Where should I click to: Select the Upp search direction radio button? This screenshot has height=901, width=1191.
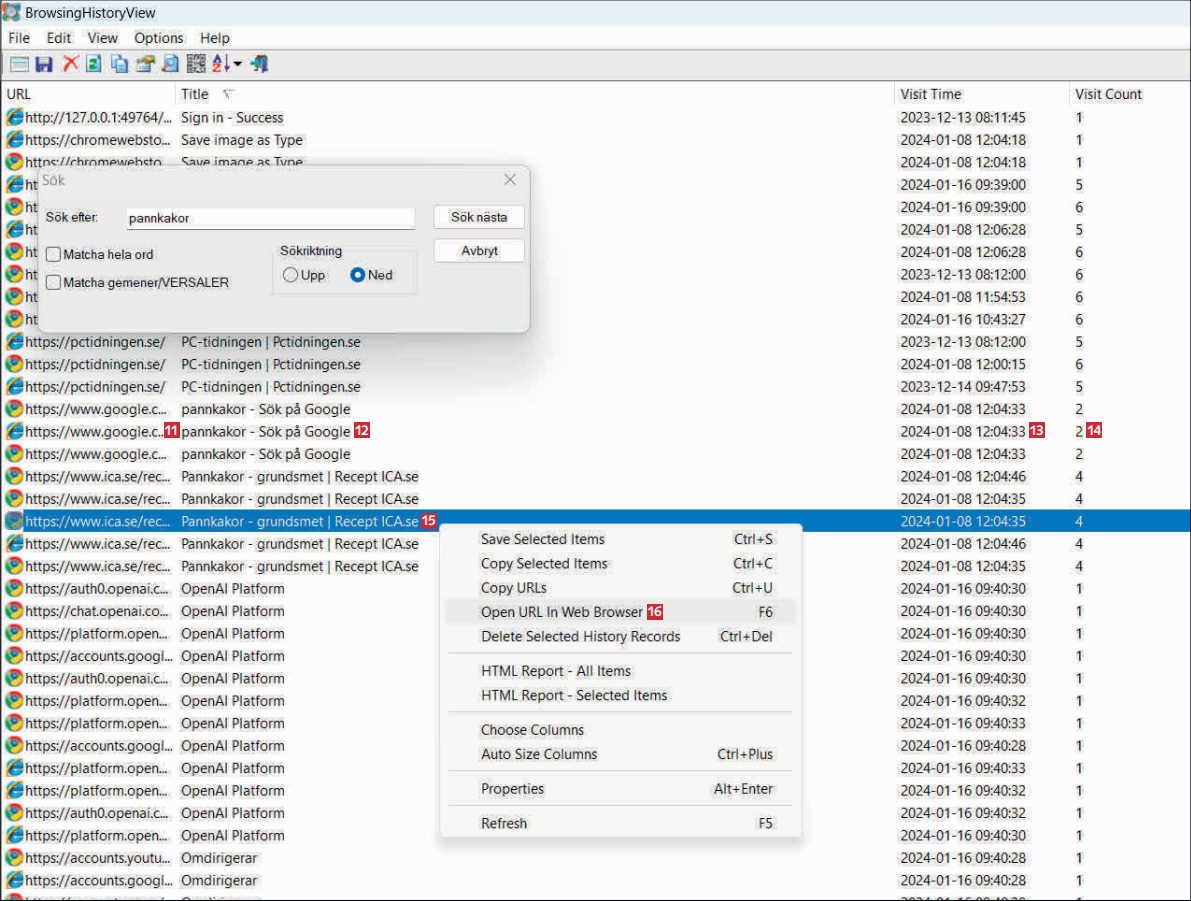[x=291, y=275]
